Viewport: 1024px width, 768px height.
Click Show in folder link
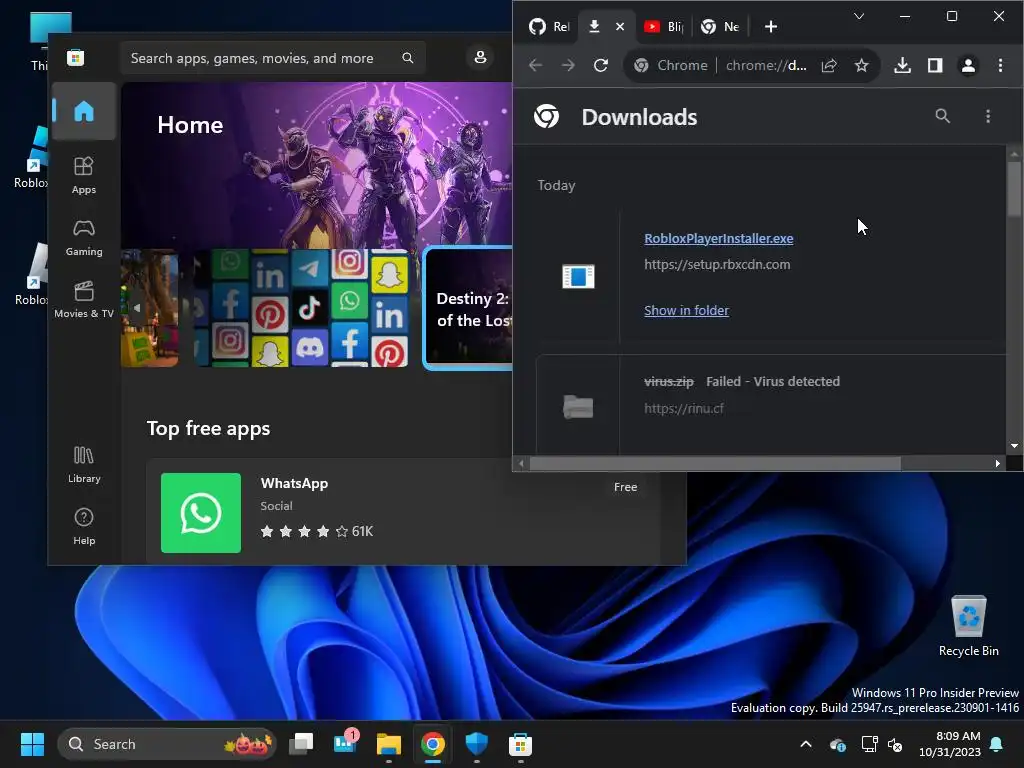click(x=686, y=310)
